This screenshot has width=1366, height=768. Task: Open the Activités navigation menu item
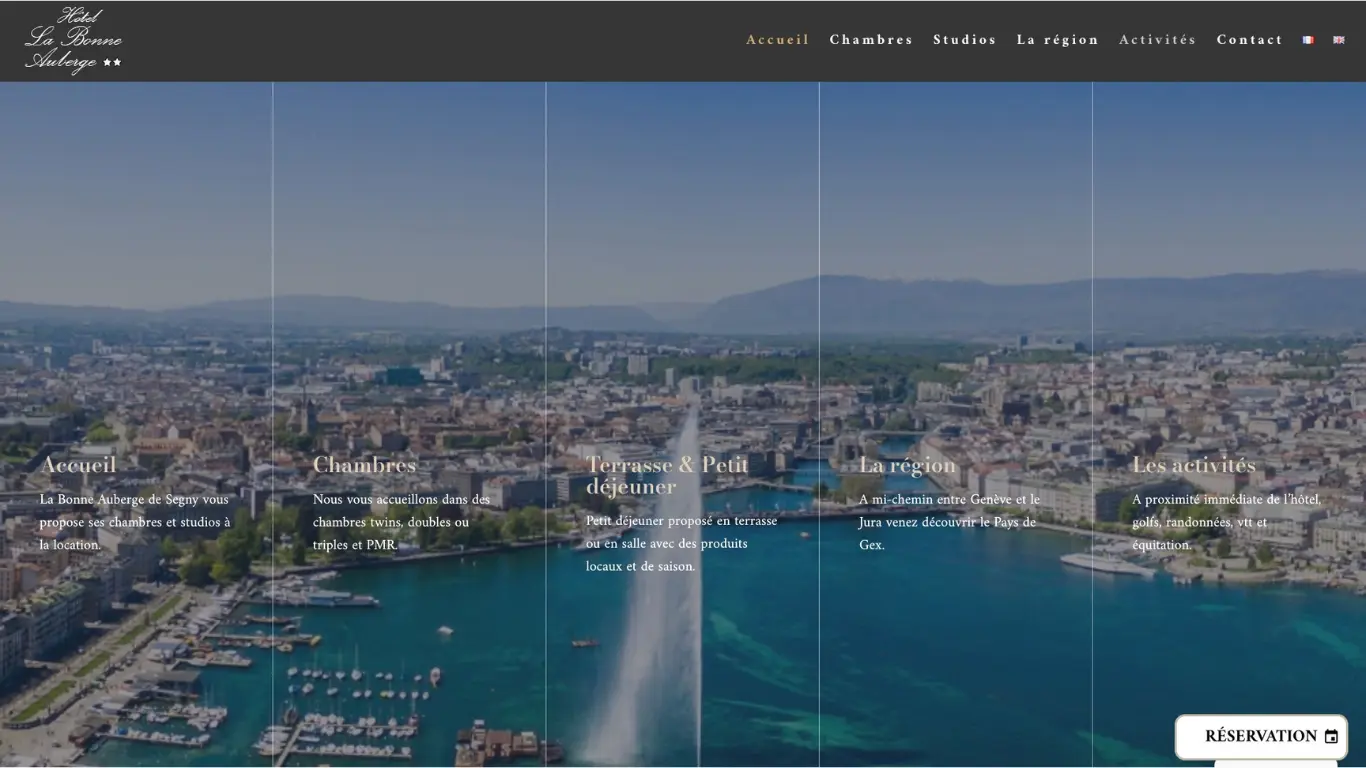[x=1157, y=40]
